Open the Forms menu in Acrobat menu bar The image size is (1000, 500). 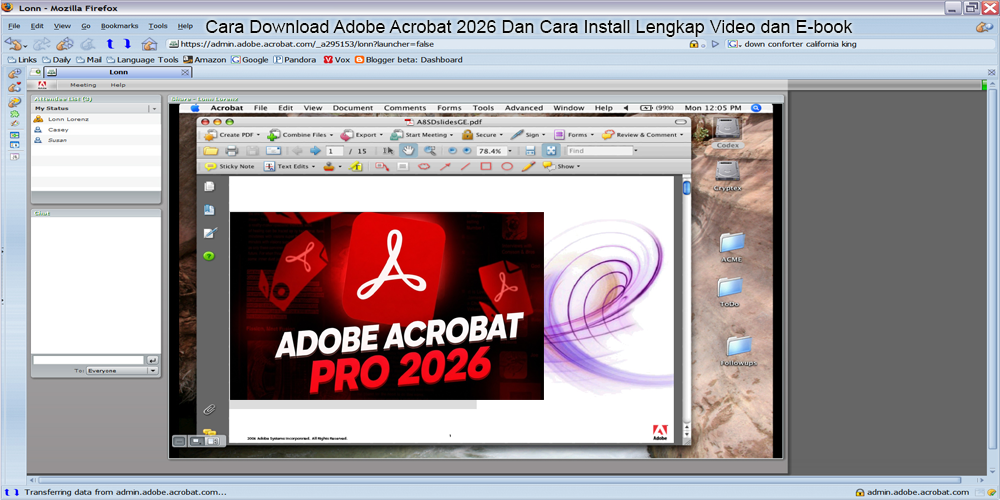click(x=449, y=108)
